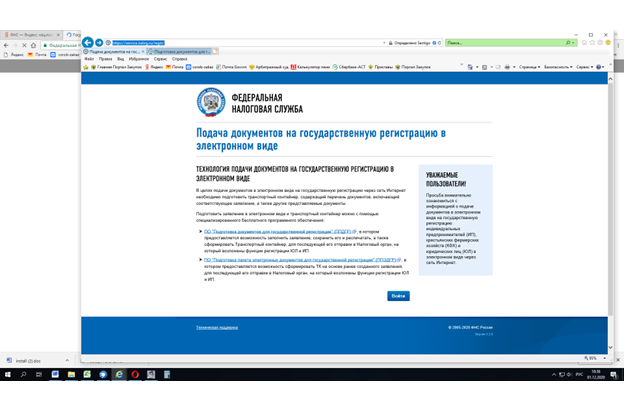624x413 pixels.
Task: Open the zoom level dropdown in status bar
Action: pos(604,358)
